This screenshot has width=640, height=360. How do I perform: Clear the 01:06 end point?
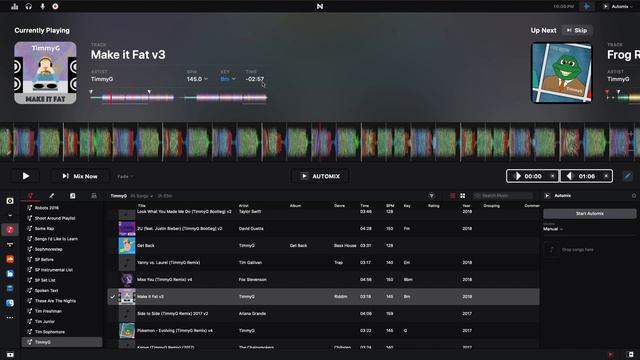(x=606, y=176)
